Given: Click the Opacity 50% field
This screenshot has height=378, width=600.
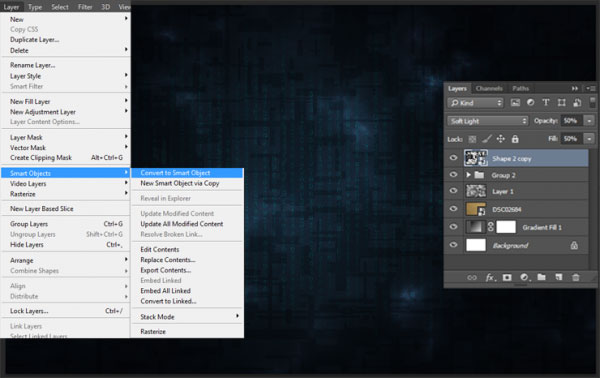Looking at the screenshot, I should (571, 121).
